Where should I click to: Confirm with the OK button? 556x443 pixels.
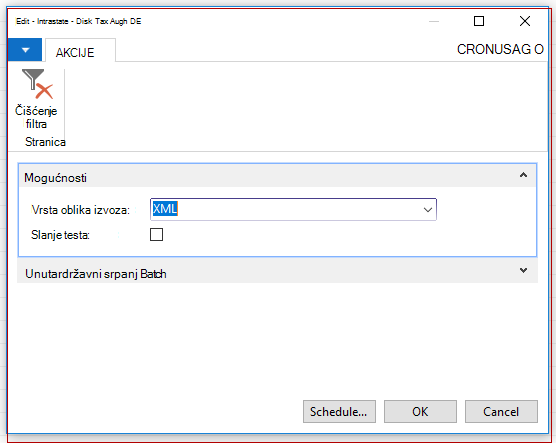click(x=420, y=411)
